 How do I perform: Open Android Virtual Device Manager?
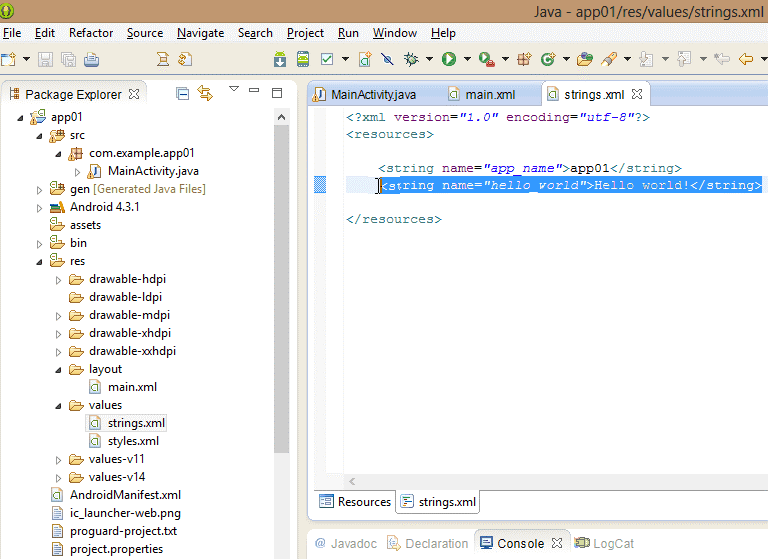click(x=303, y=60)
